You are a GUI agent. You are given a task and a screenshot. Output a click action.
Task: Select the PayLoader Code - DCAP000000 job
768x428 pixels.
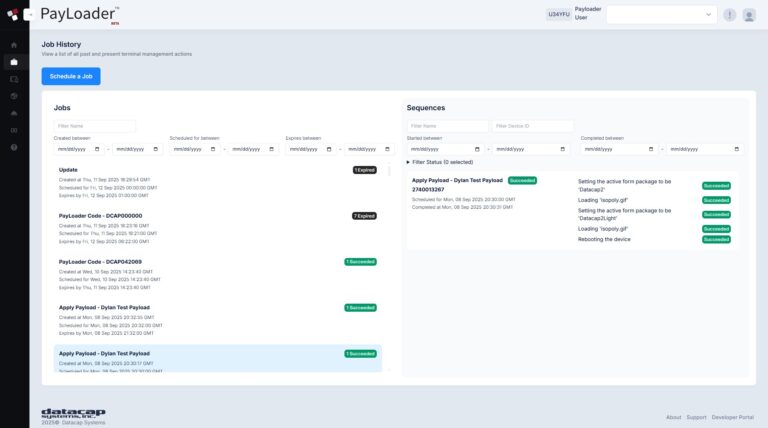coord(217,229)
